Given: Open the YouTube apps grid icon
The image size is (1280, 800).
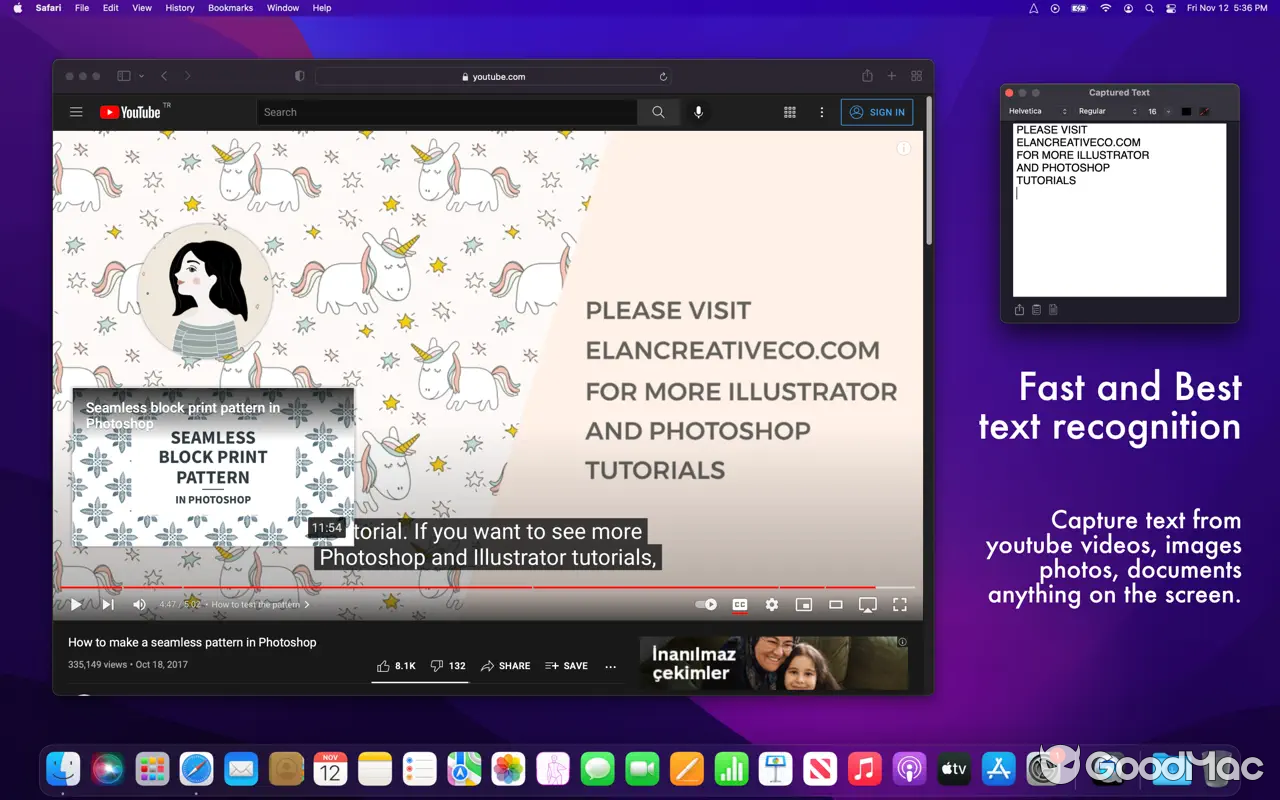Looking at the screenshot, I should (x=789, y=112).
